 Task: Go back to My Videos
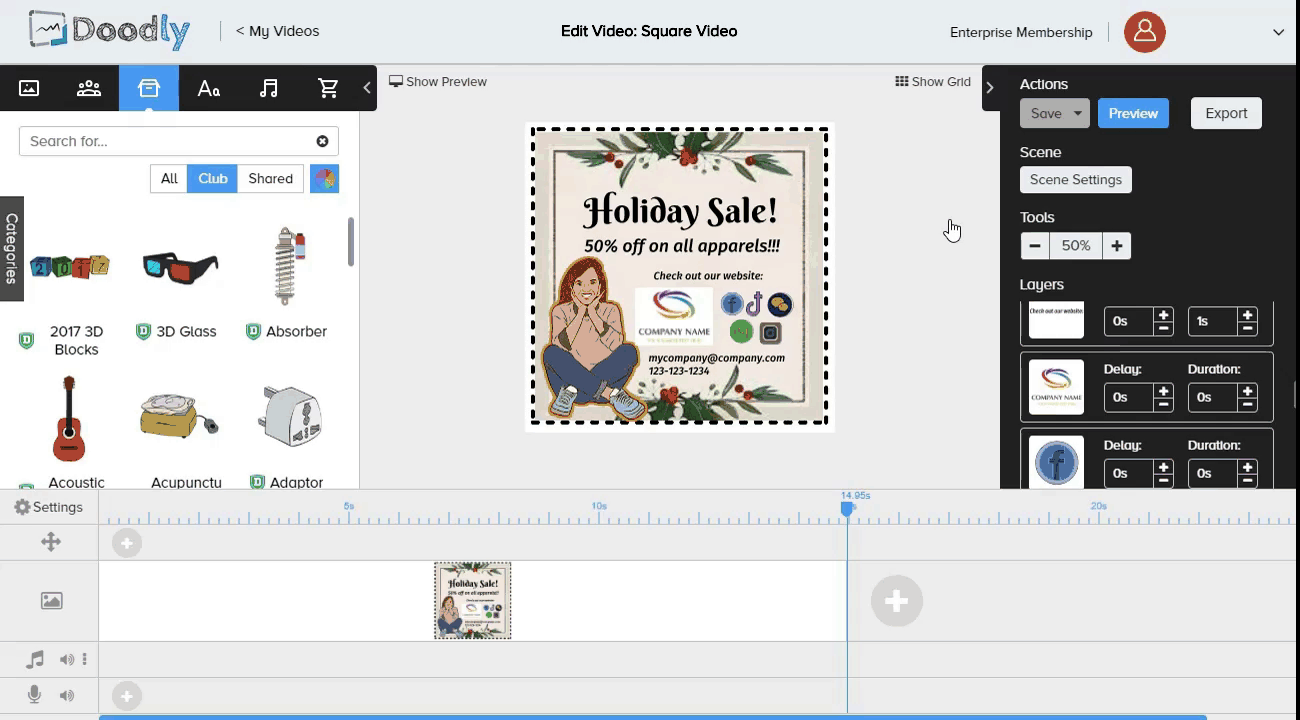(278, 31)
